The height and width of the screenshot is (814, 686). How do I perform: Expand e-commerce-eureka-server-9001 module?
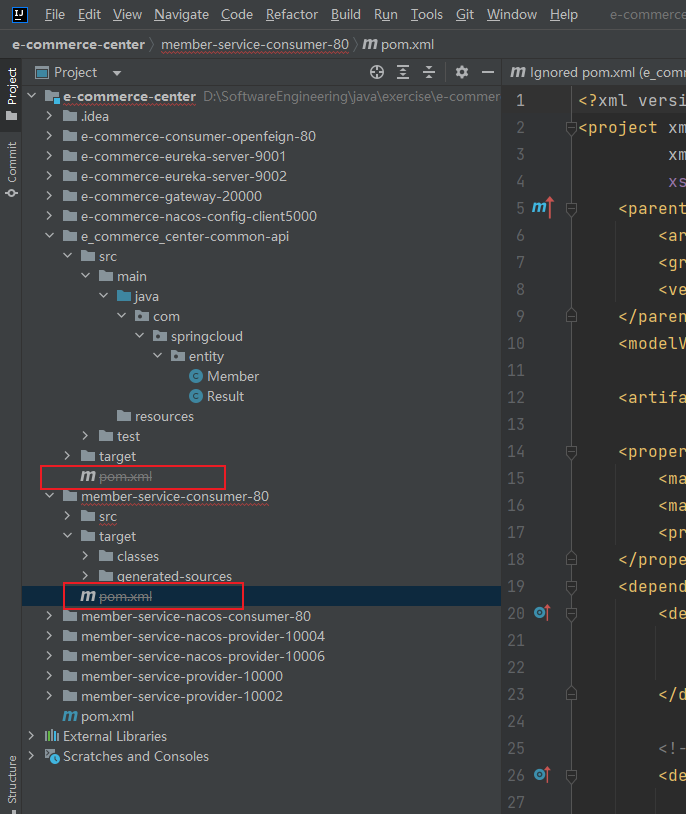click(49, 155)
